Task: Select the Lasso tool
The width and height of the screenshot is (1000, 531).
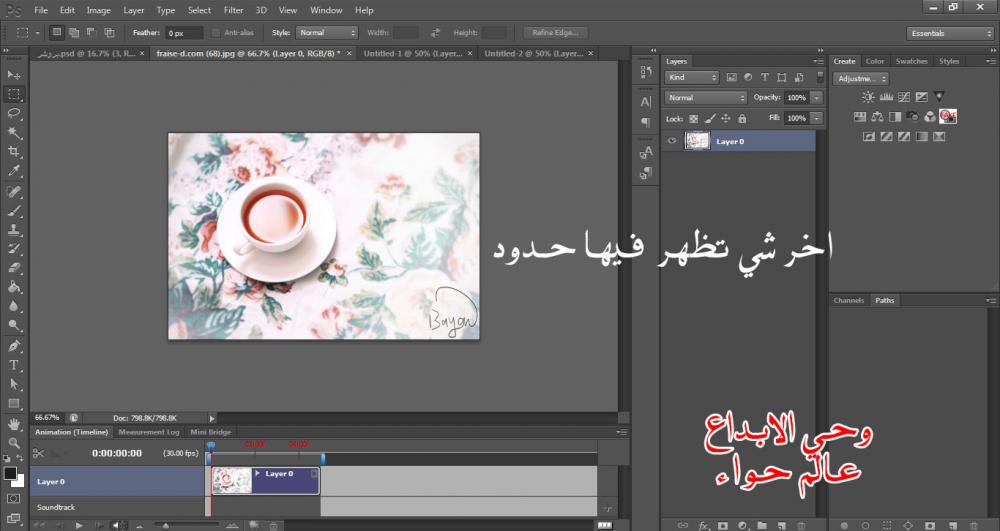Action: [14, 113]
